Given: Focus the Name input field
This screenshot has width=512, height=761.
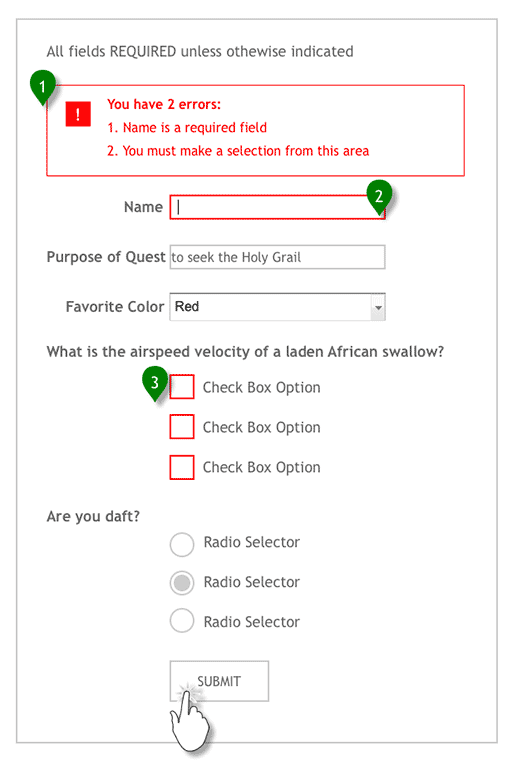Looking at the screenshot, I should tap(277, 207).
